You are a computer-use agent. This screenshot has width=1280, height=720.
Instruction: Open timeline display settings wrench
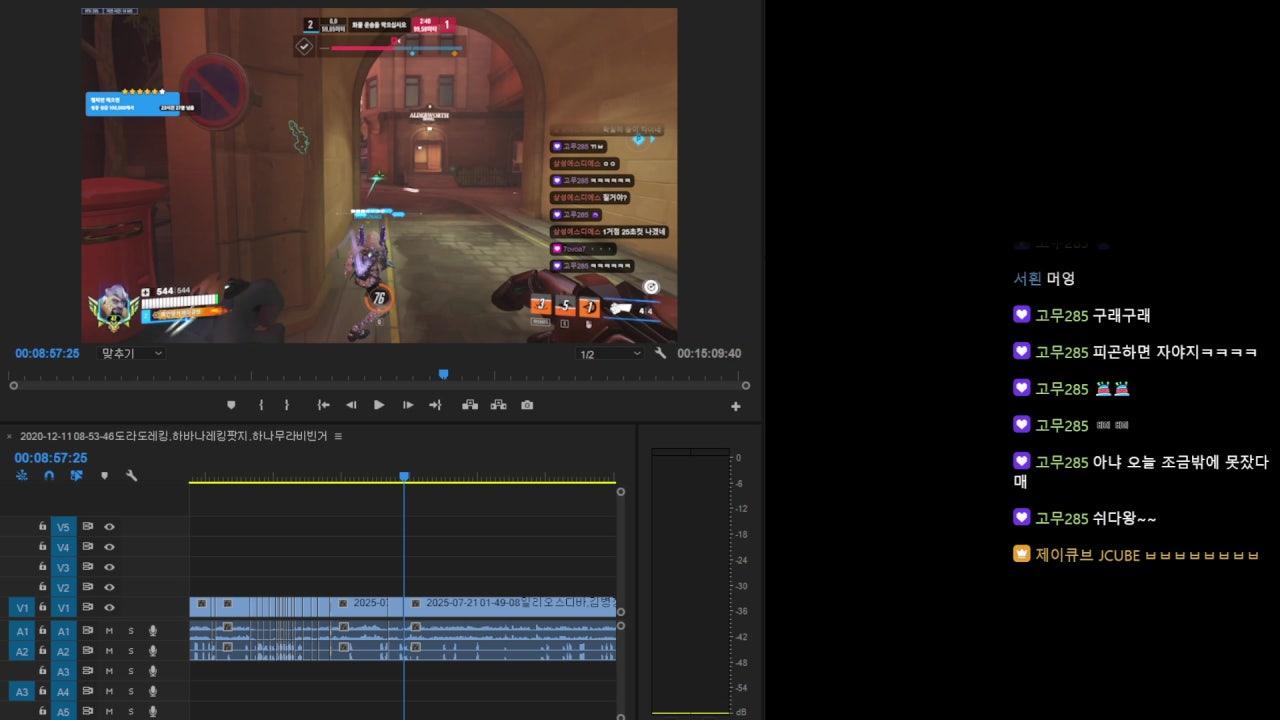131,476
